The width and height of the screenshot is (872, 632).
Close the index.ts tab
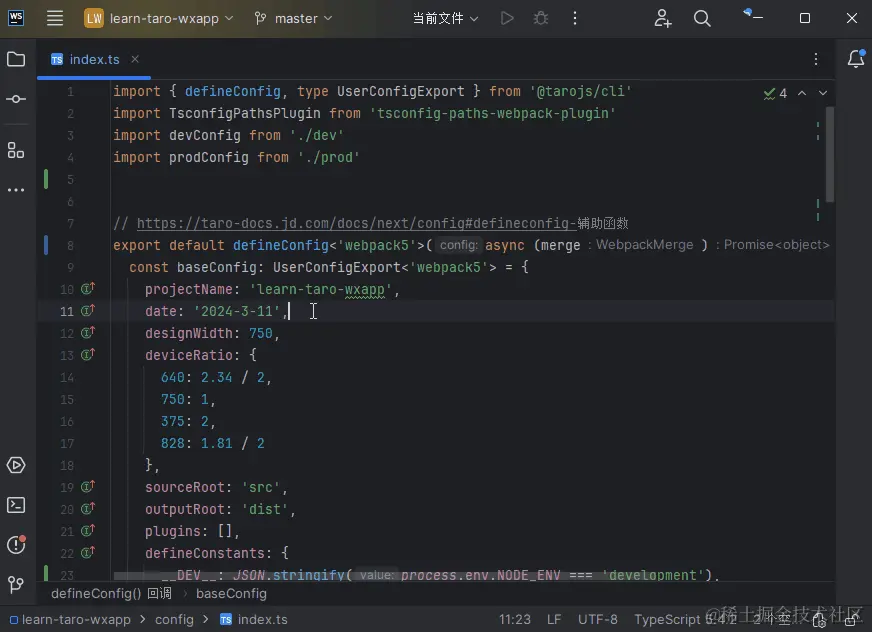[135, 59]
